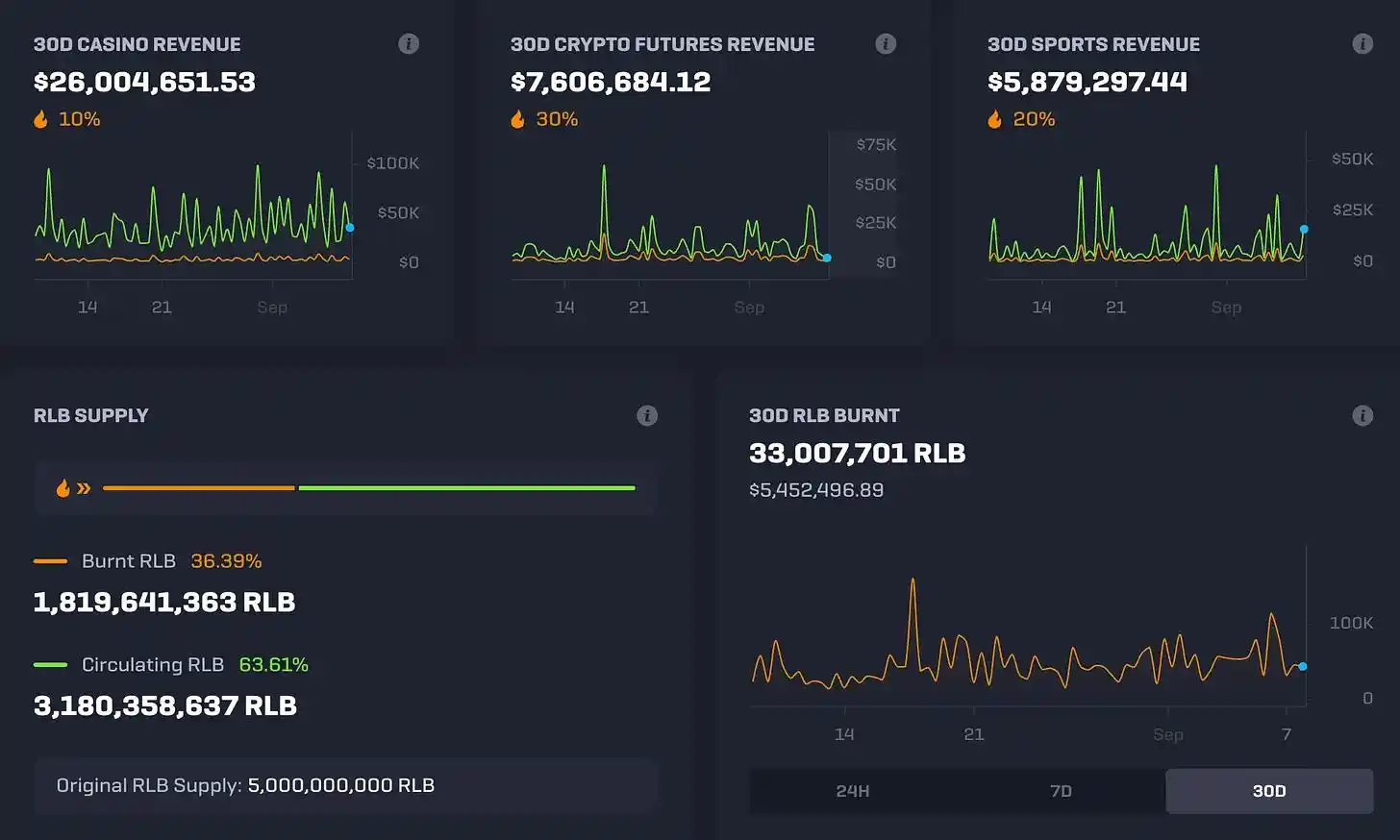Click the 30D Sports Revenue info icon
This screenshot has height=840, width=1400.
point(1362,44)
